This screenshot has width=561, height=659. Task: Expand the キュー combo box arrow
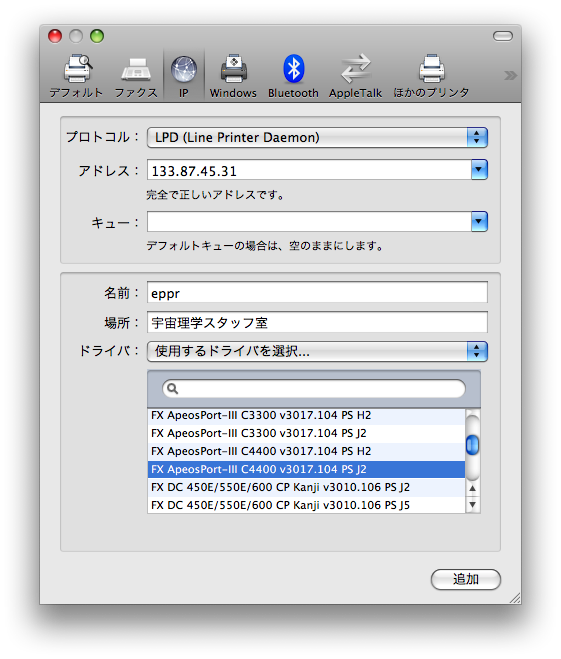(x=479, y=221)
